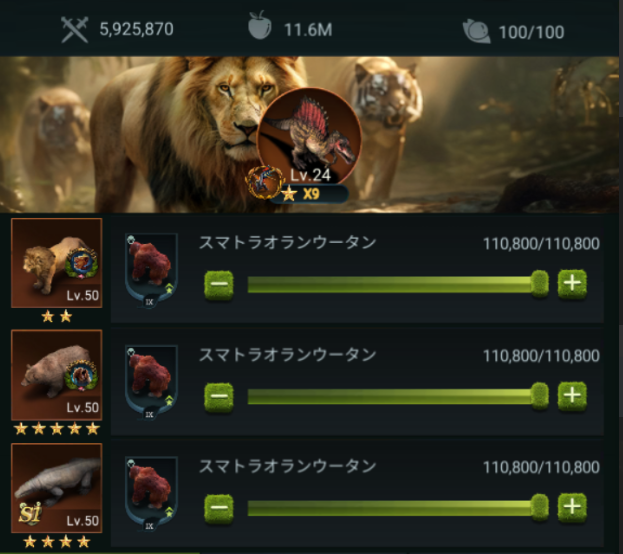This screenshot has width=623, height=554.
Task: Select the lion Lv.50 leader card
Action: click(56, 263)
